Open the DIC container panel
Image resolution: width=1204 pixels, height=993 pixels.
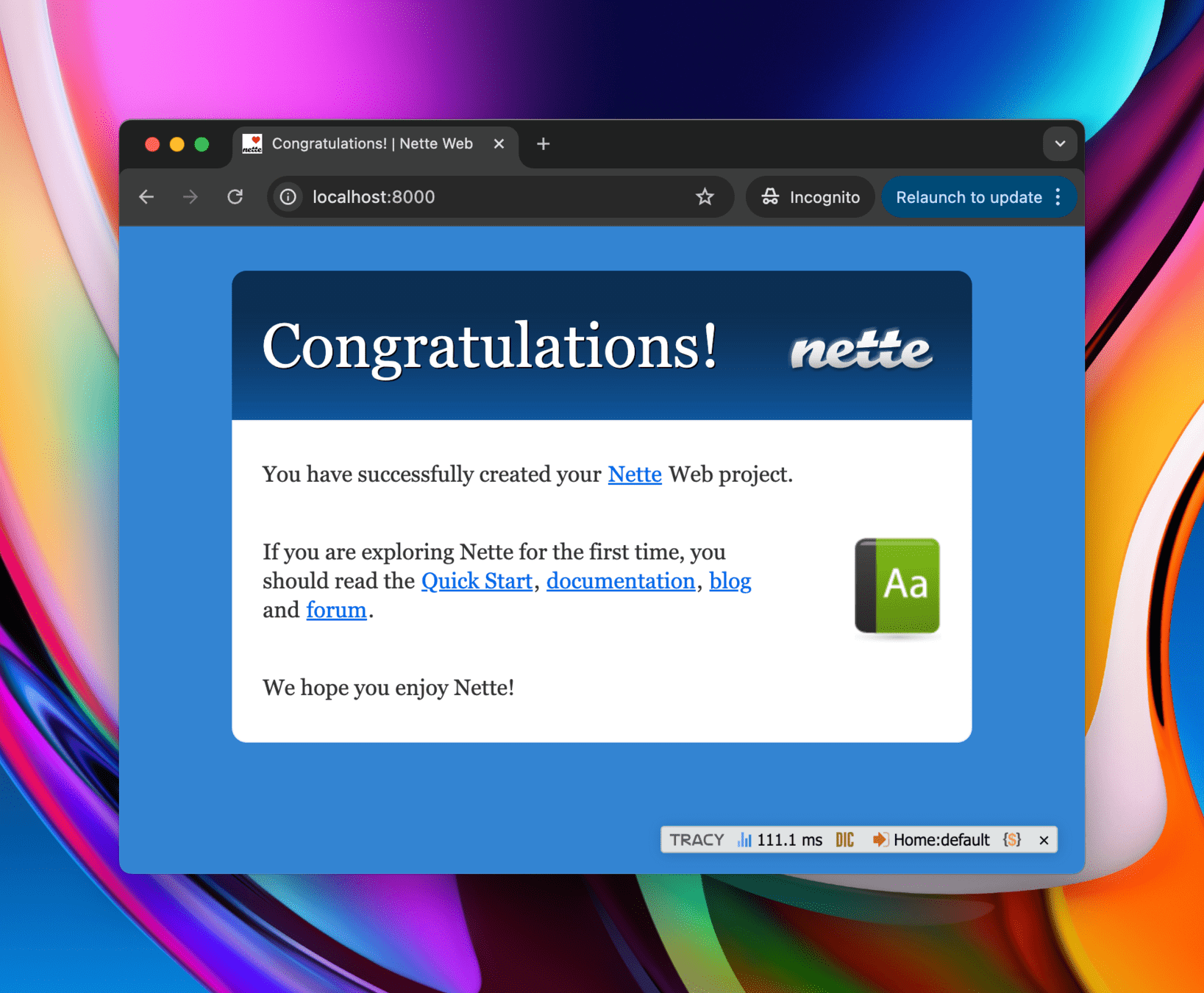pos(845,840)
